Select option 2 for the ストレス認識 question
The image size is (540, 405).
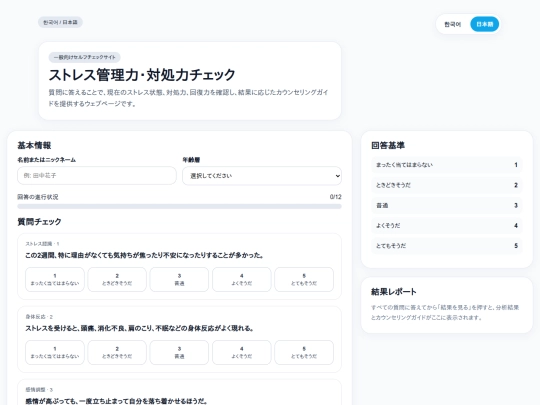(117, 279)
